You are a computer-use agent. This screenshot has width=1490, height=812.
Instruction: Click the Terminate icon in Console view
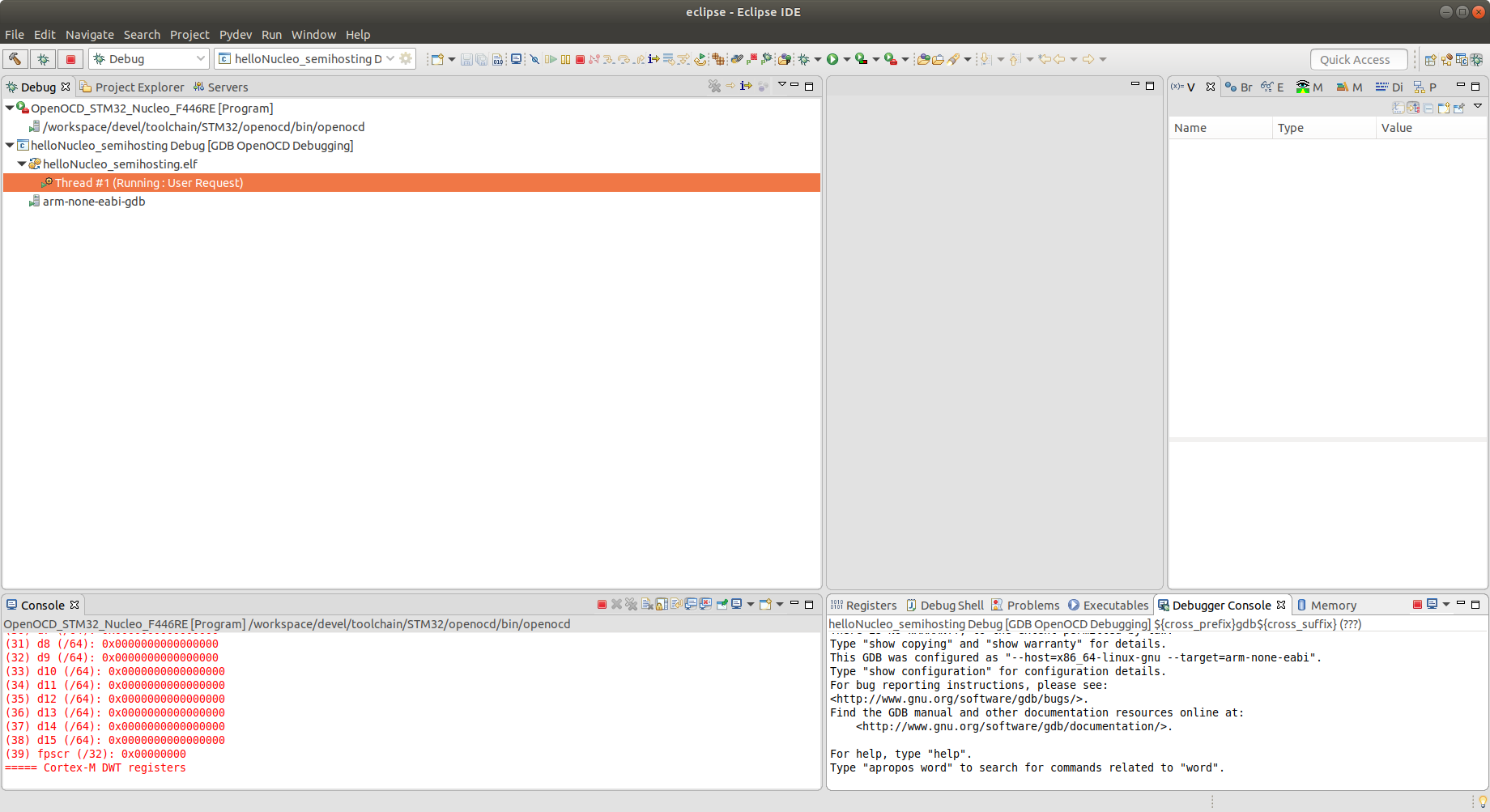pyautogui.click(x=602, y=604)
